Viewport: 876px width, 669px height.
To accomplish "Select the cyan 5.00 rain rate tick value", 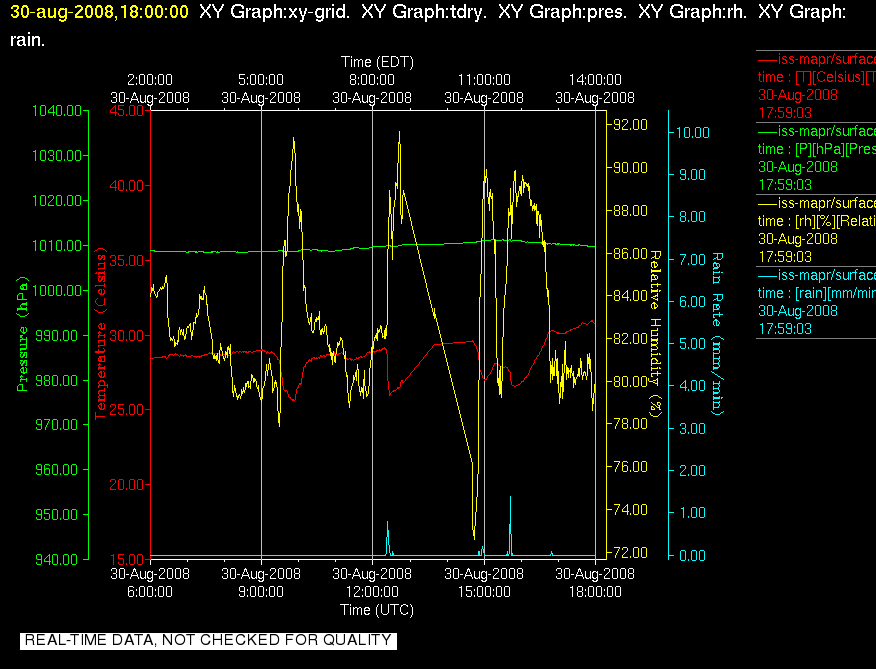I will coord(693,344).
